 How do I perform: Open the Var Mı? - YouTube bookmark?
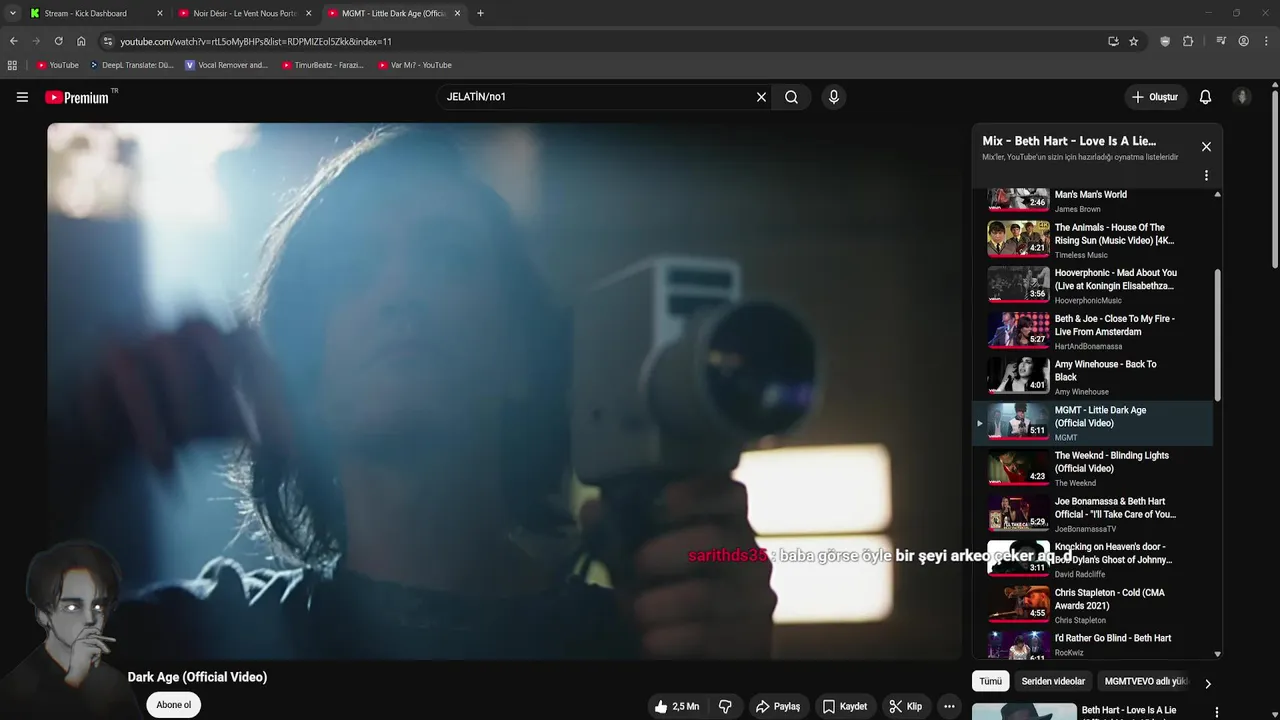tap(415, 65)
